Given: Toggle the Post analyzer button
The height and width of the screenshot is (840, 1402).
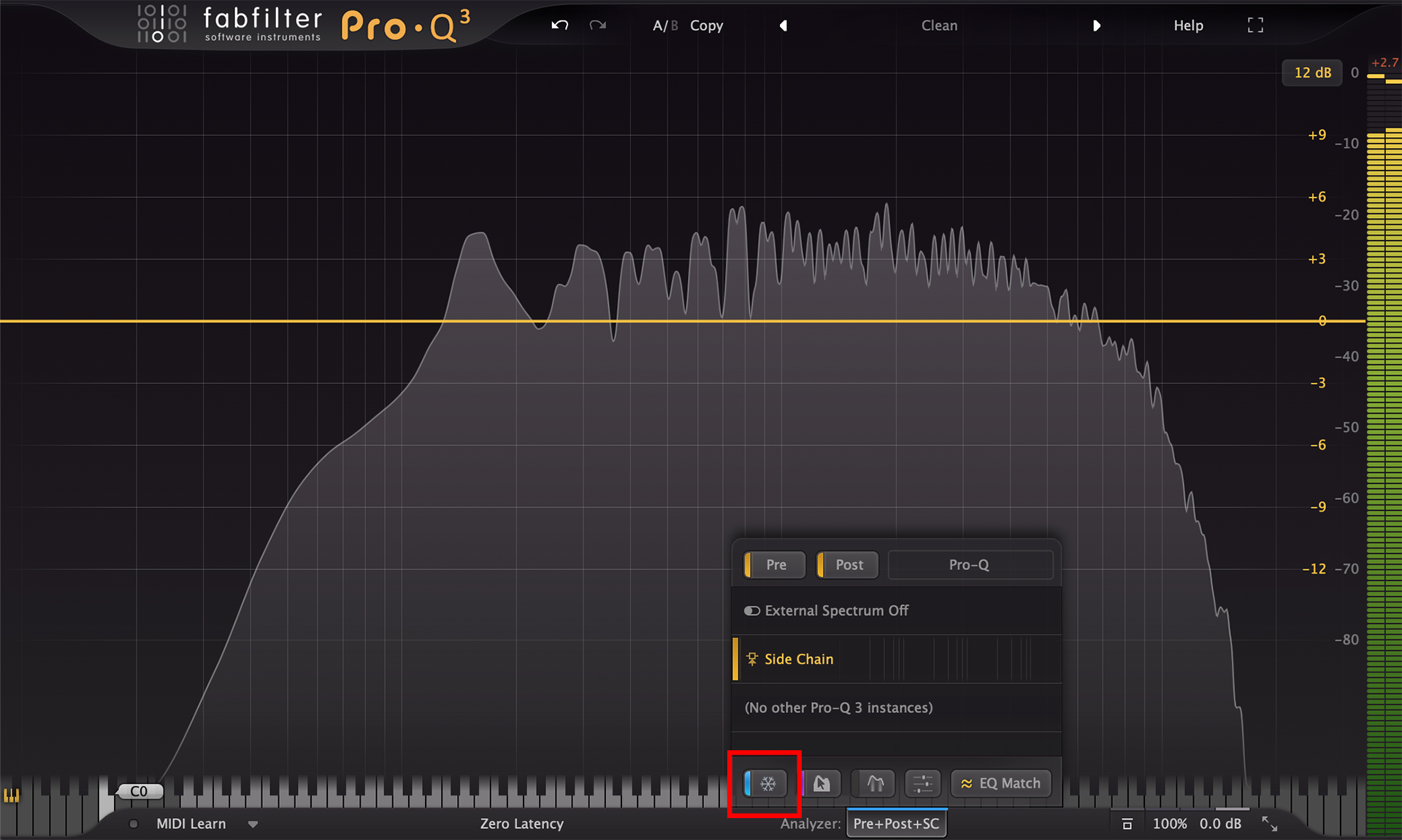Looking at the screenshot, I should [848, 565].
